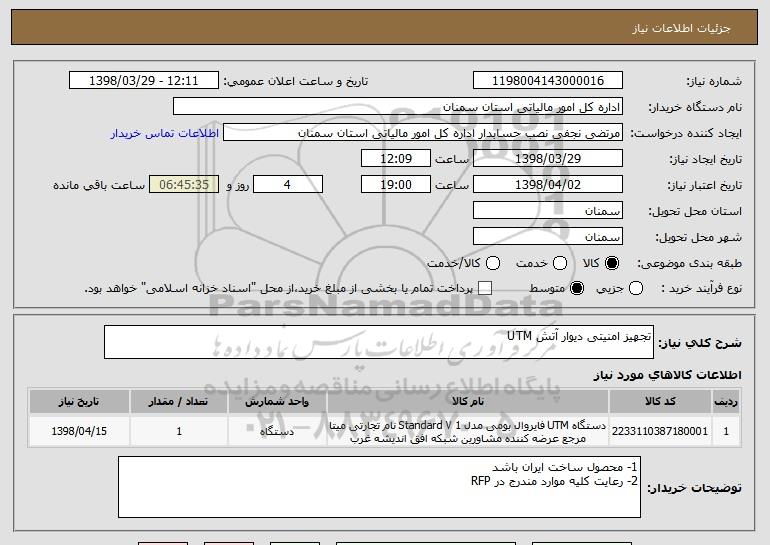Click the validity date field 1398/04/02
Screen dimensions: 770x545
pyautogui.click(x=548, y=185)
